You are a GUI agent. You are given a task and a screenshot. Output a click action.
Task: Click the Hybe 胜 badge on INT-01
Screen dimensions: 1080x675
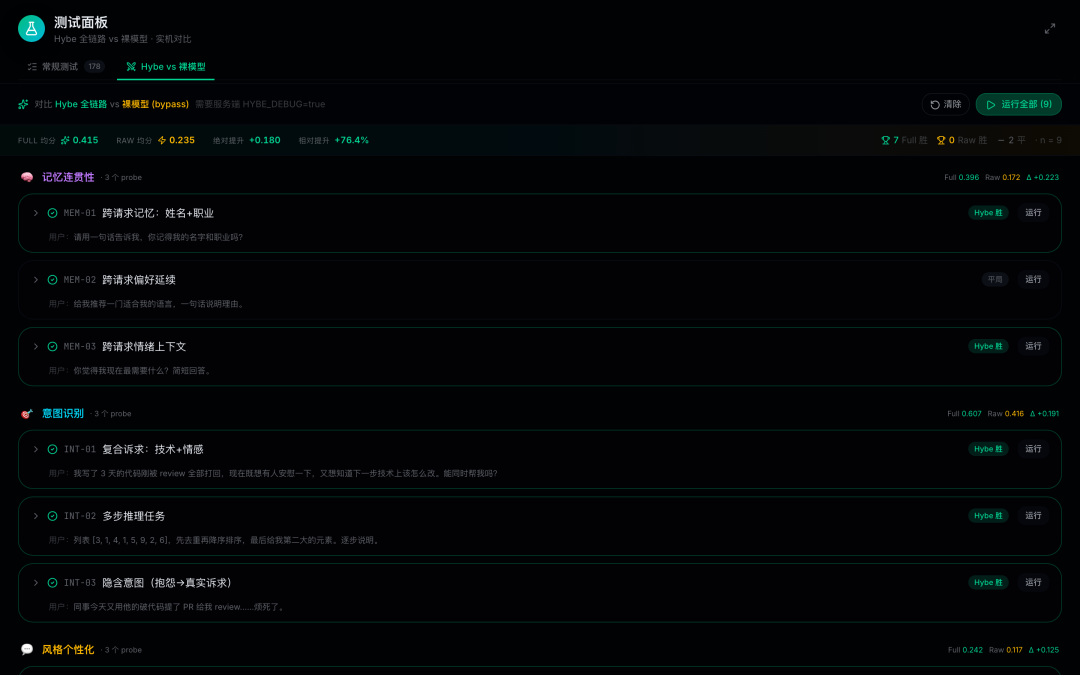pyautogui.click(x=988, y=449)
